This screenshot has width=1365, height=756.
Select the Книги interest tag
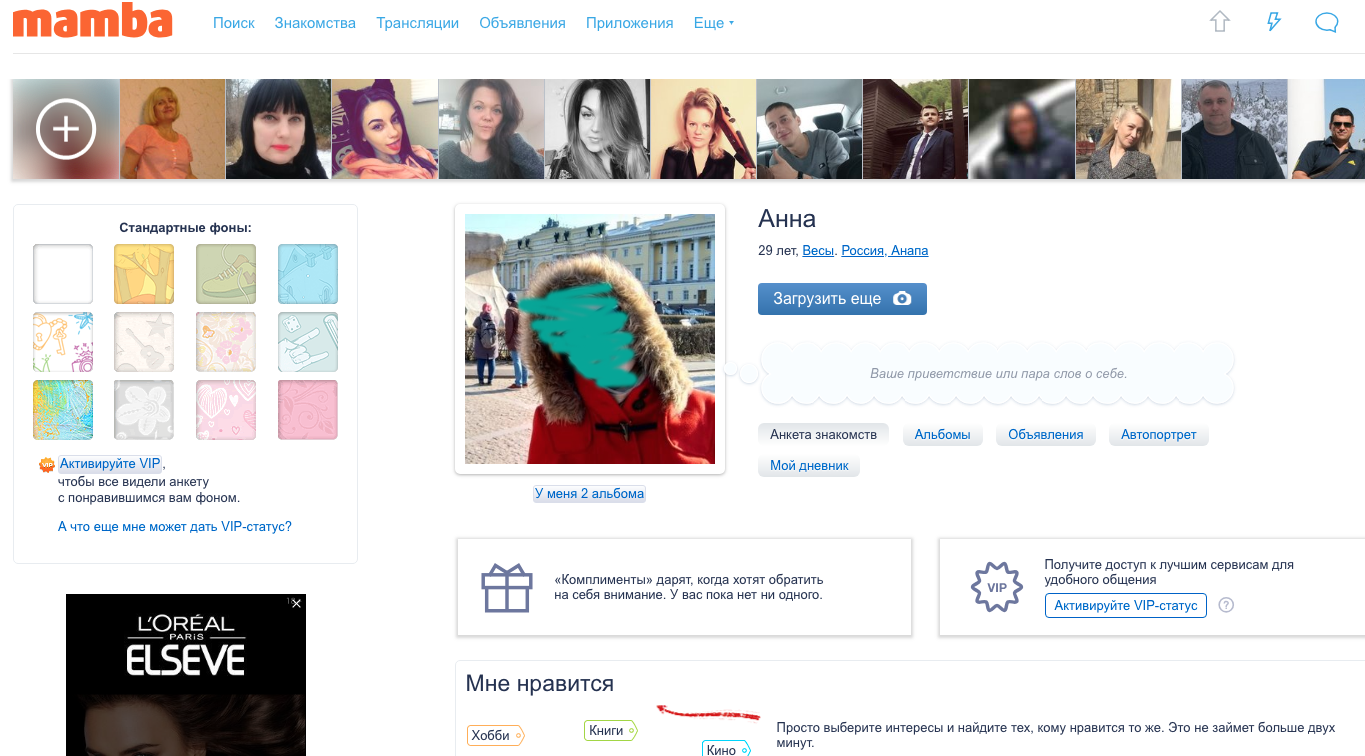coord(609,730)
